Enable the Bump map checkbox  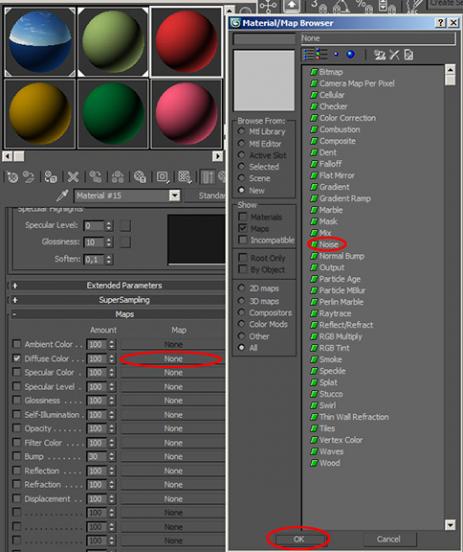[17, 456]
